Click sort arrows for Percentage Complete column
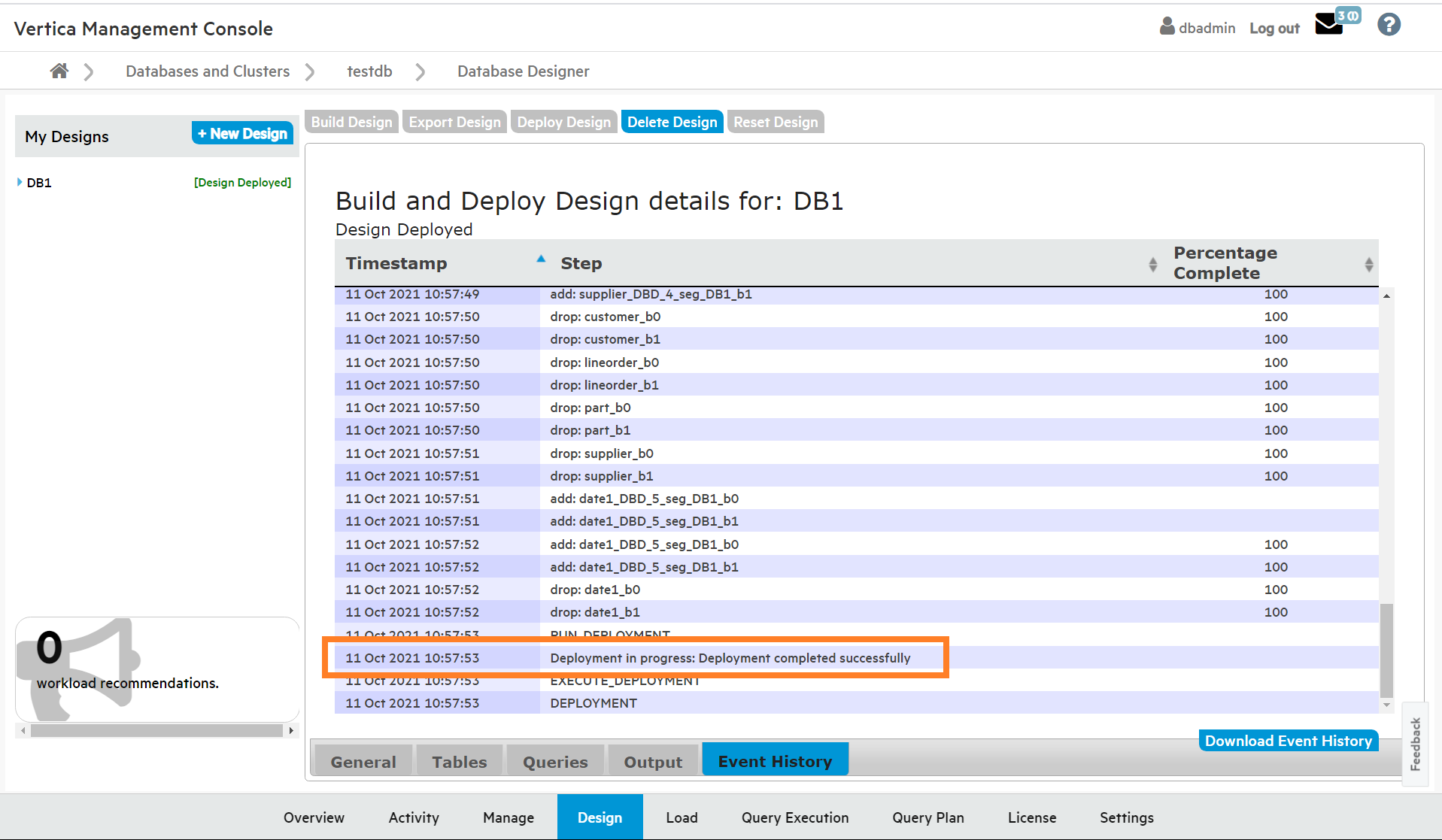 pyautogui.click(x=1368, y=264)
